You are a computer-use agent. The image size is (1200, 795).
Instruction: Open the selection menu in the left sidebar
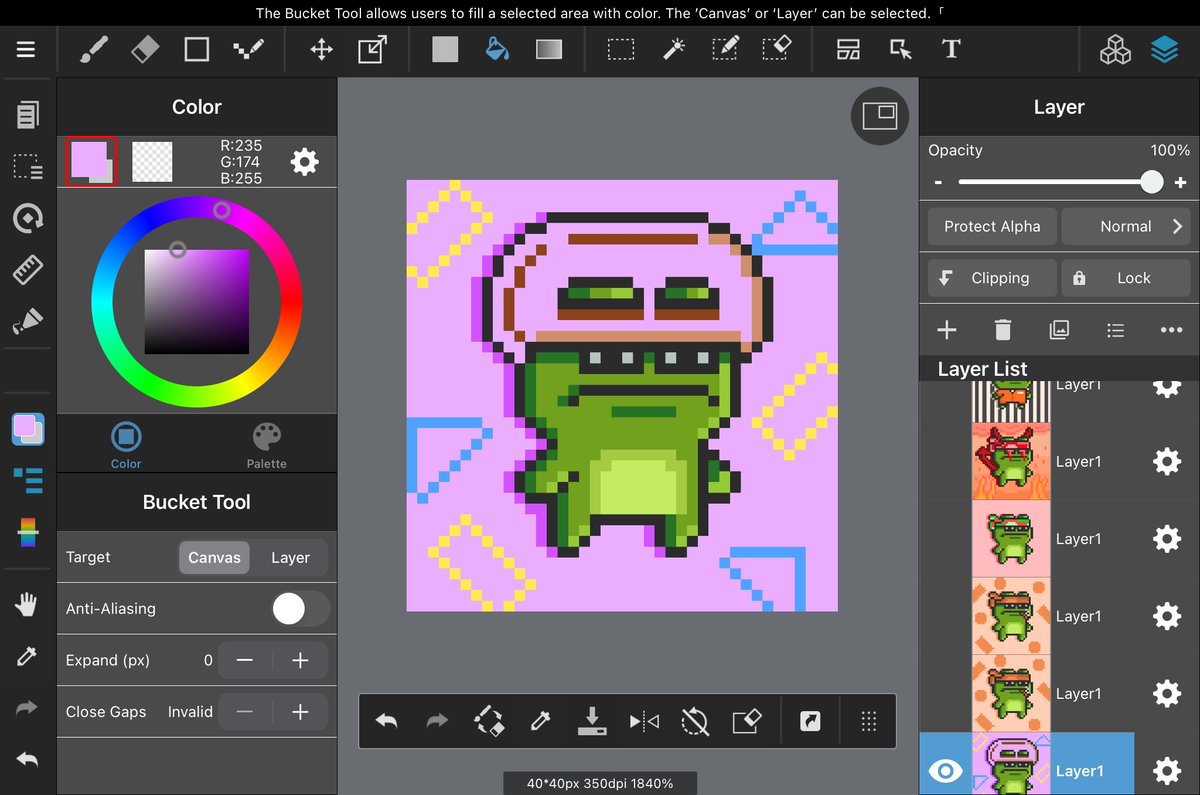[27, 167]
